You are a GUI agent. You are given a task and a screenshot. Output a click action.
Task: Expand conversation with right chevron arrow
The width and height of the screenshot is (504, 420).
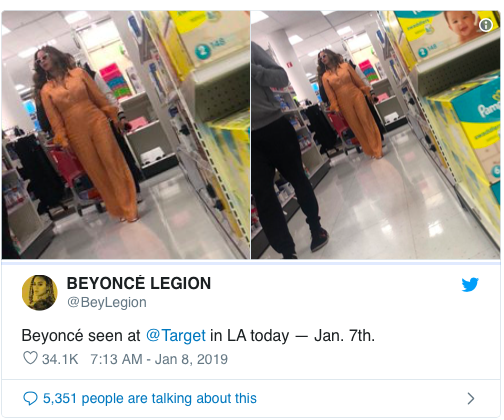click(470, 398)
